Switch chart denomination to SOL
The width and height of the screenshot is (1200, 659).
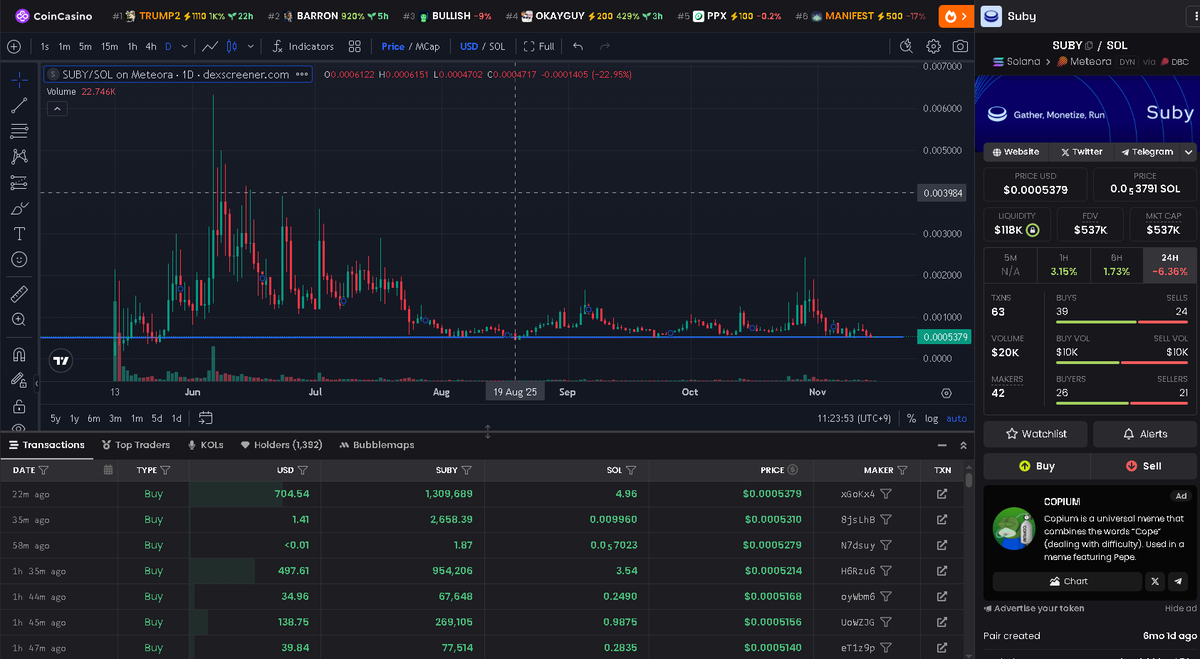coord(497,46)
